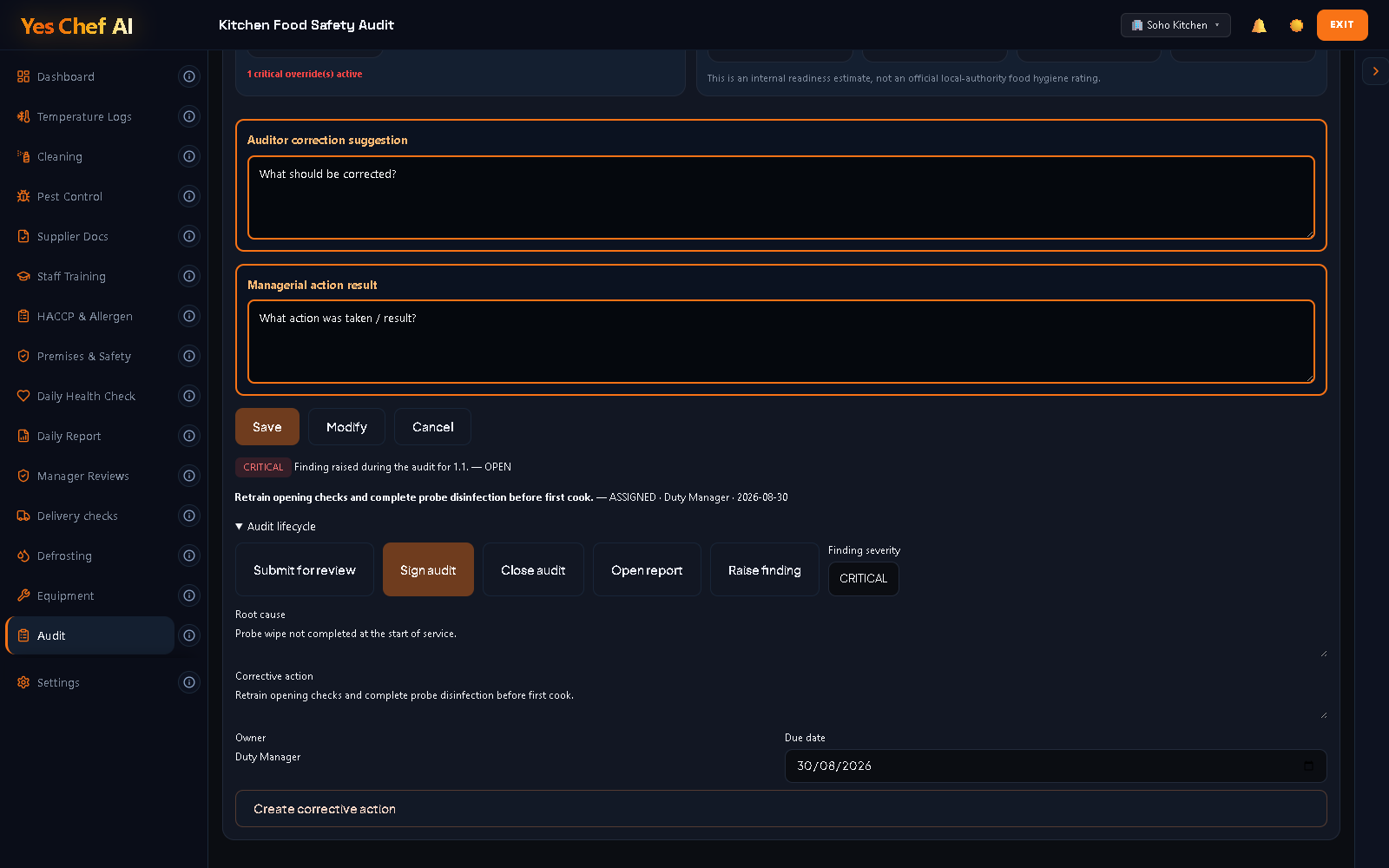The width and height of the screenshot is (1389, 868).
Task: Open info icon next to Premises & Safety
Action: (189, 356)
